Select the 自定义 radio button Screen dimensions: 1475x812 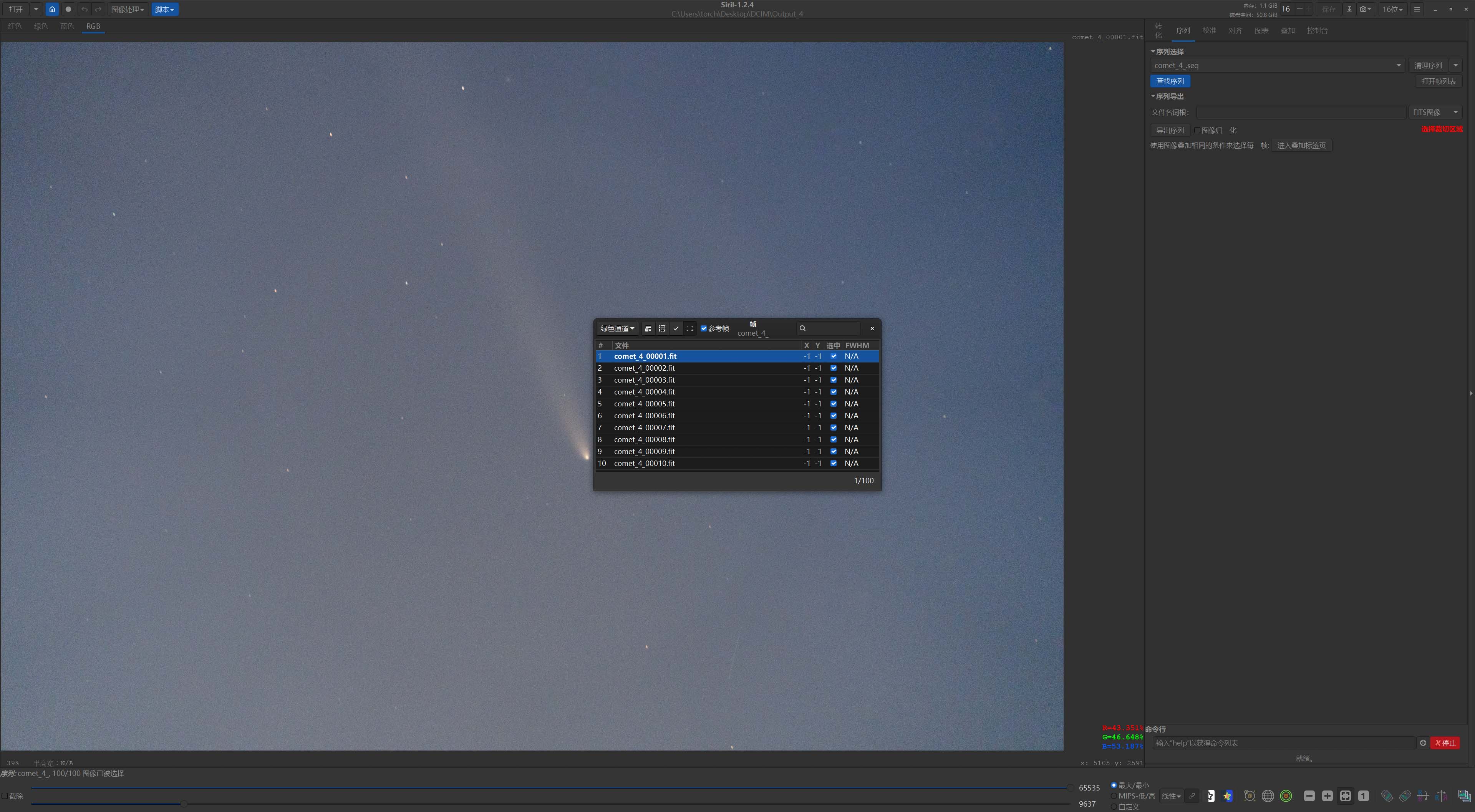(1114, 806)
